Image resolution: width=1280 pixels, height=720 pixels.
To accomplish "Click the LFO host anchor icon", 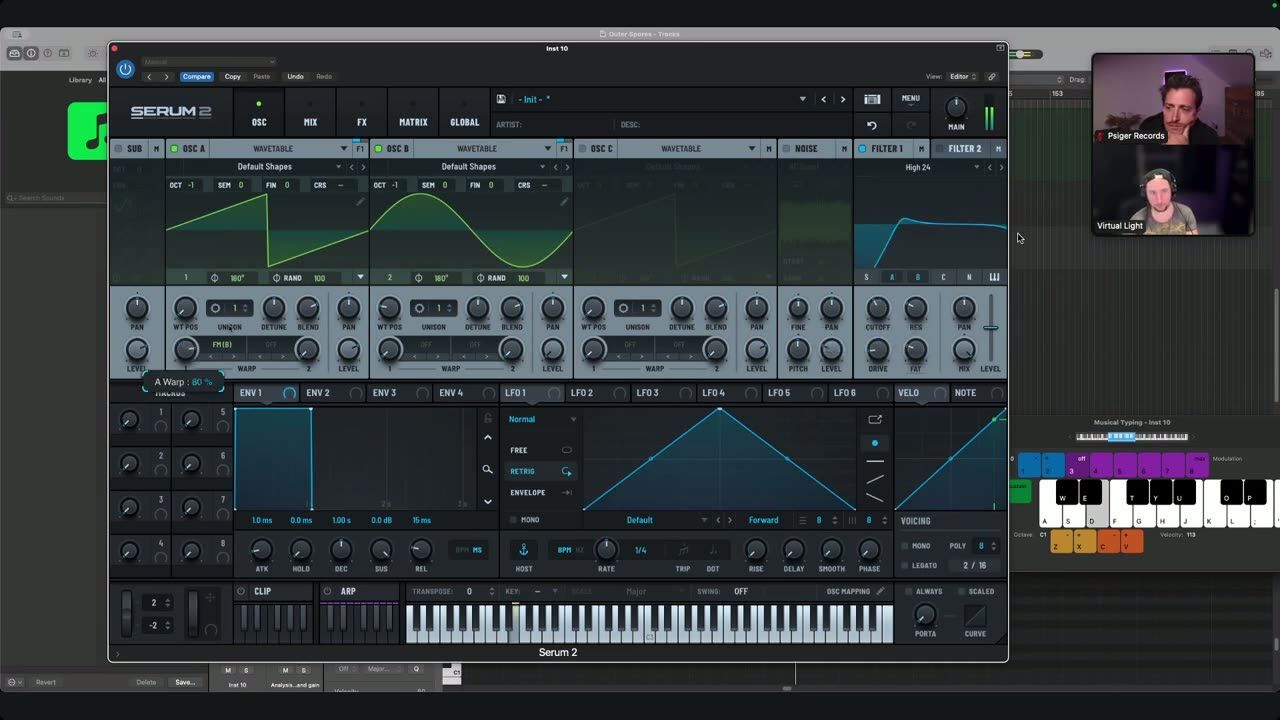I will click(522, 550).
